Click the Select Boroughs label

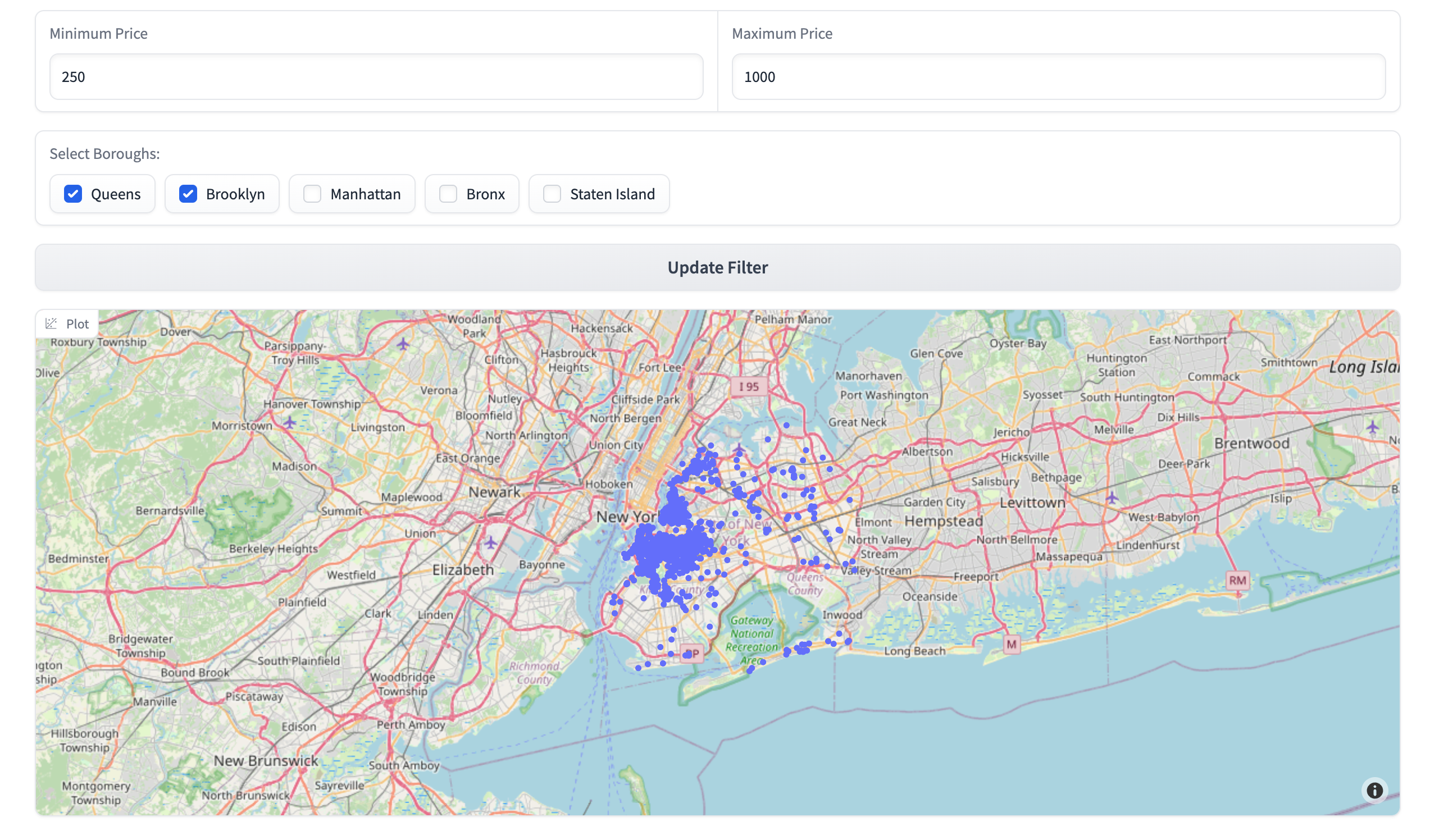(x=104, y=154)
